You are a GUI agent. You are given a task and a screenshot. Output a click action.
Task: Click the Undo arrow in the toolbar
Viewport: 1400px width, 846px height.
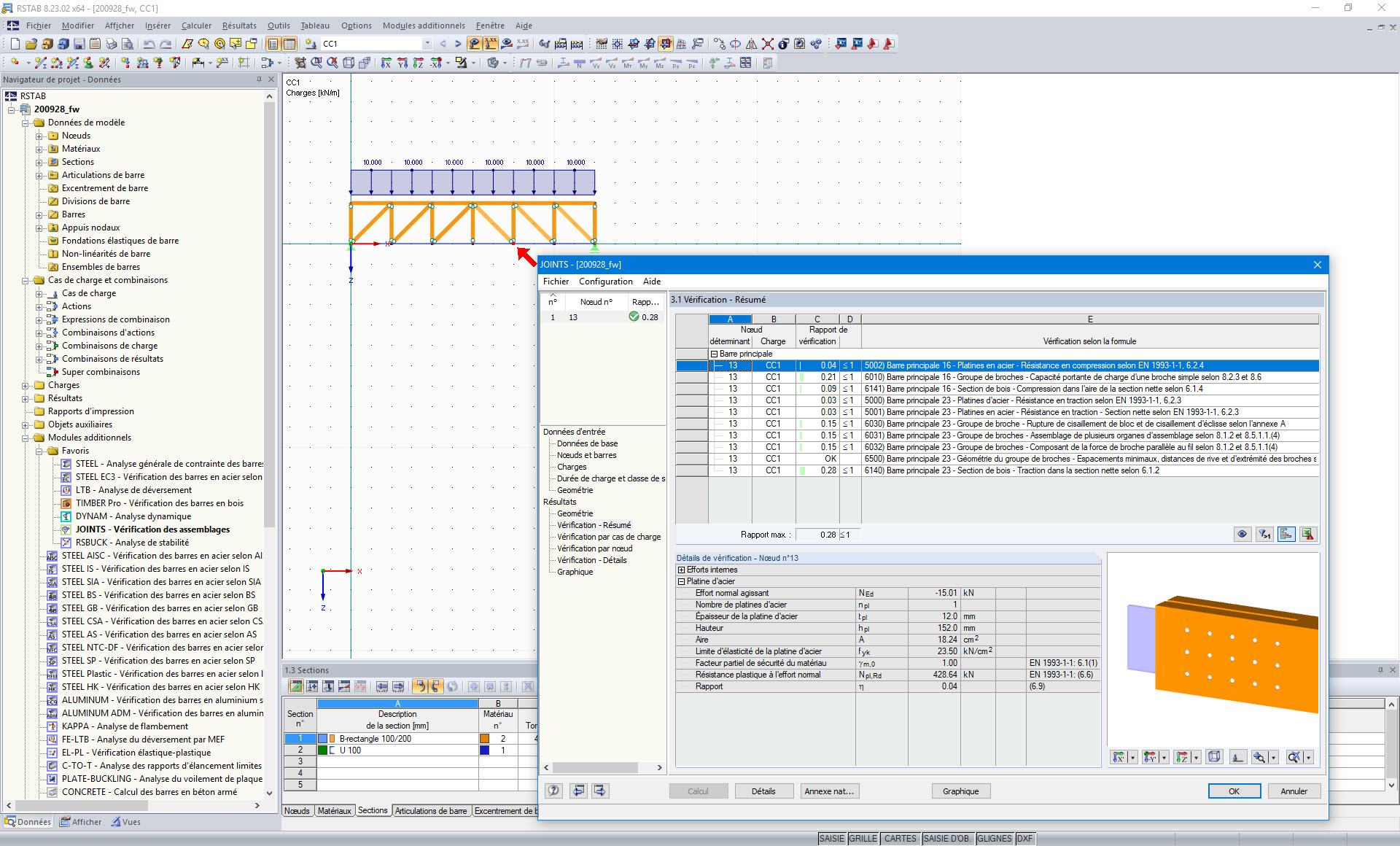point(149,44)
